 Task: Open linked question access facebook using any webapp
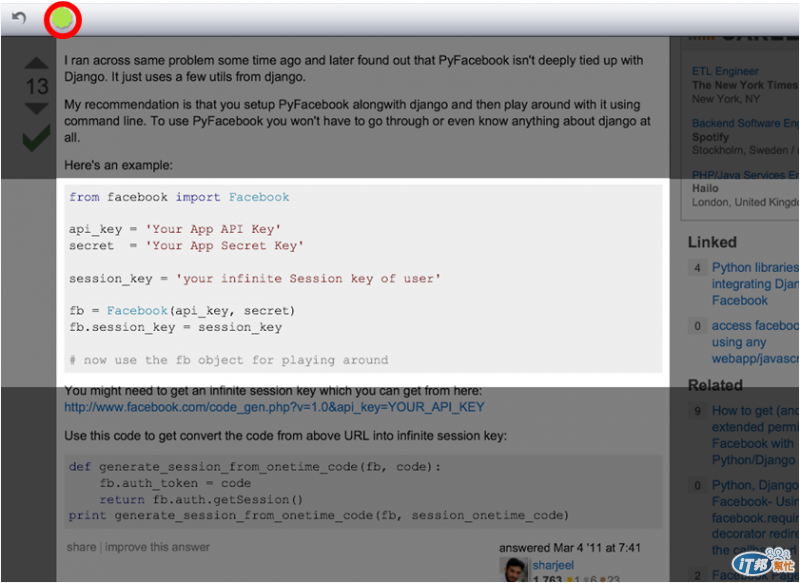tap(756, 342)
